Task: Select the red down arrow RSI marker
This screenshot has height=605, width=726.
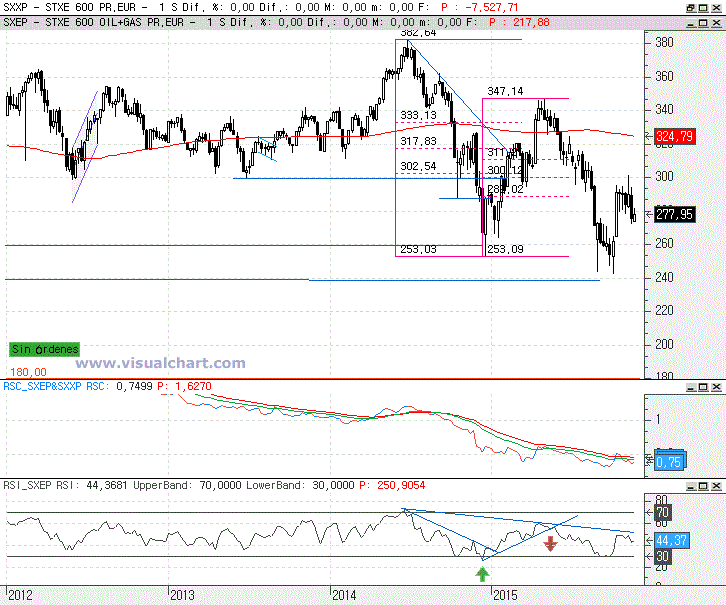Action: point(550,544)
